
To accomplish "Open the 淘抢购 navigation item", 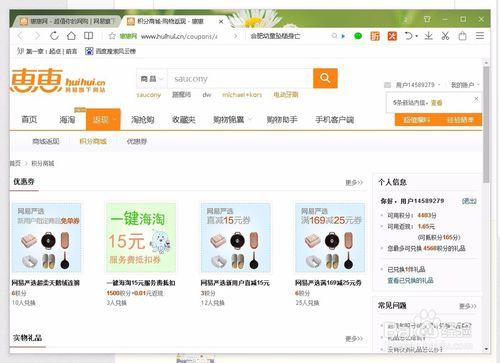I will pos(142,119).
